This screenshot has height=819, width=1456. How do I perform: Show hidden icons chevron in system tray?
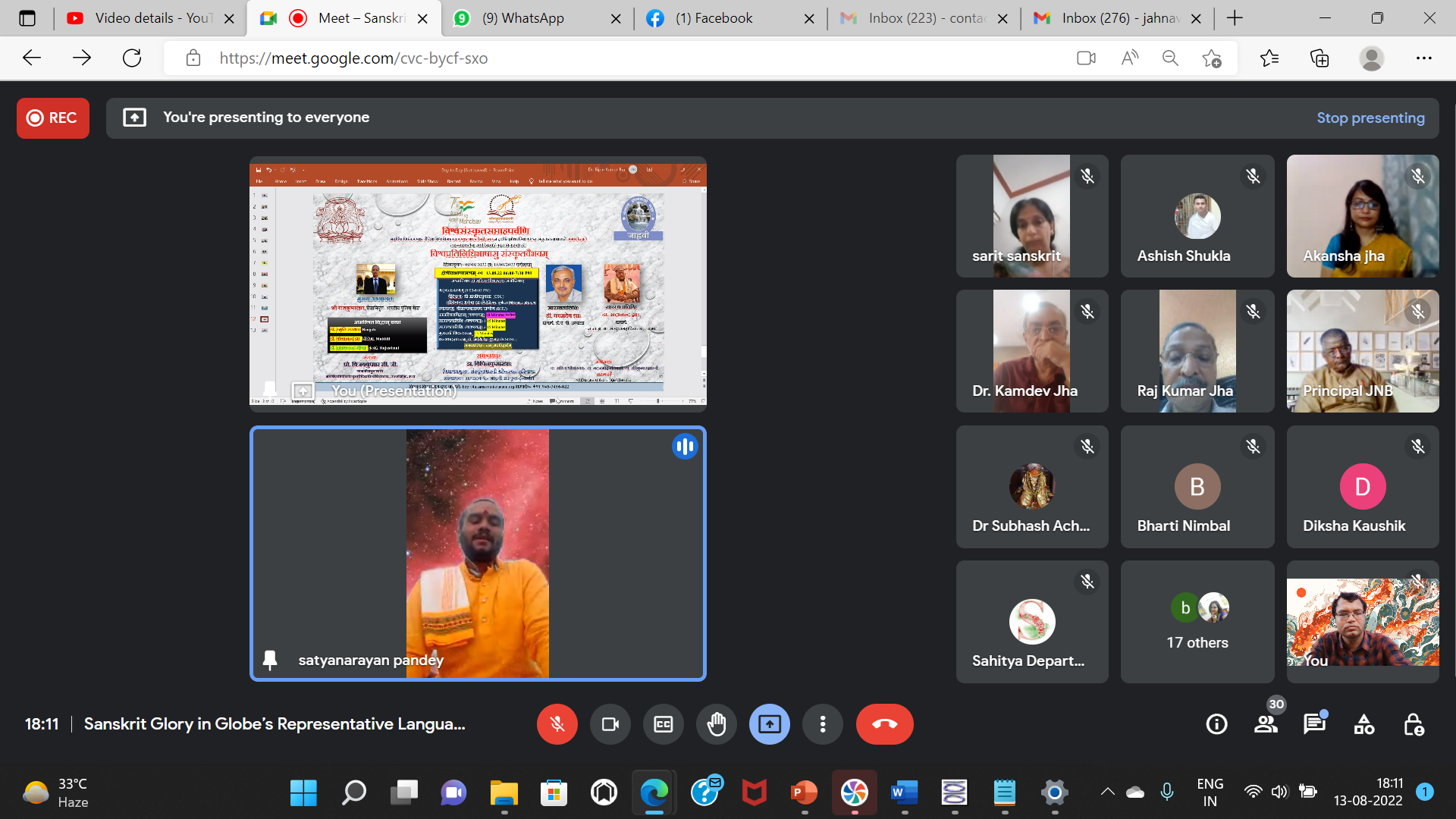(x=1107, y=792)
